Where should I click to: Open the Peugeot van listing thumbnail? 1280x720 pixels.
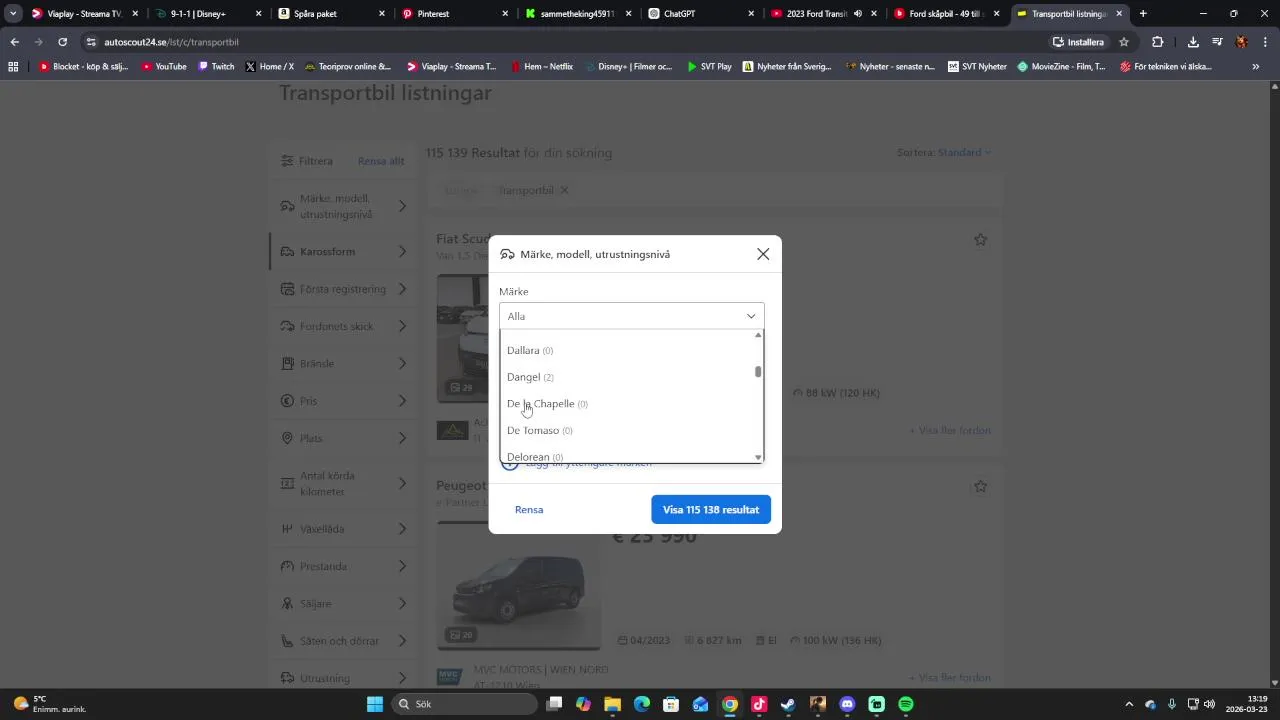click(x=519, y=588)
